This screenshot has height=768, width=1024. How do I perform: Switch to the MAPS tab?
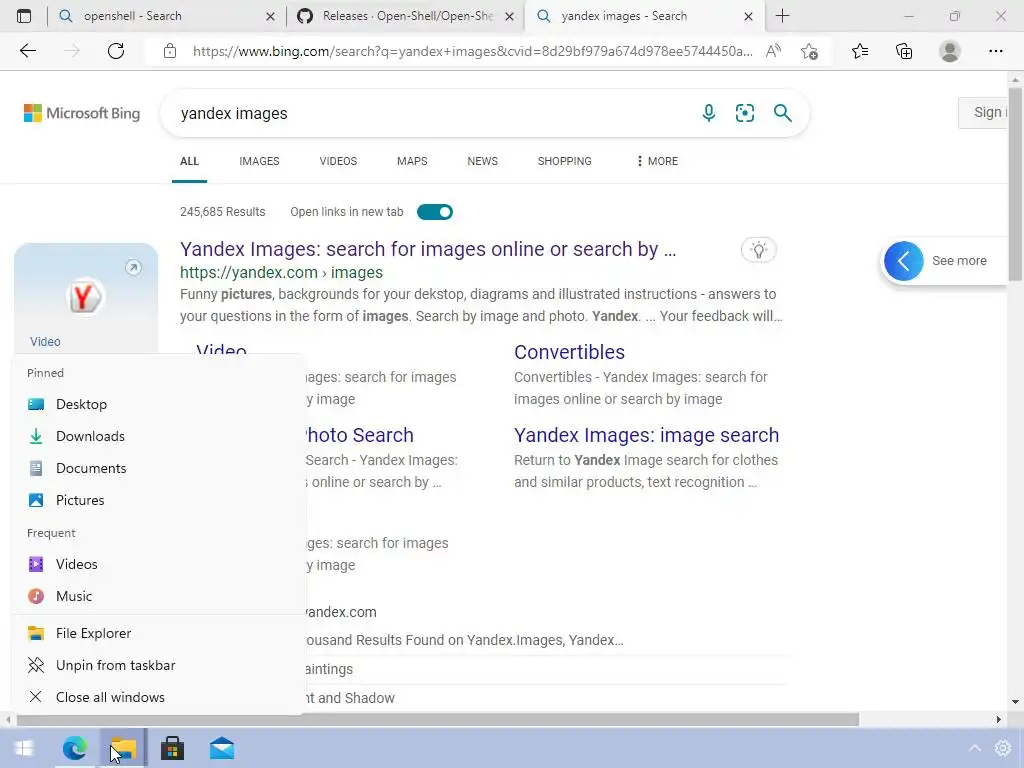coord(412,161)
